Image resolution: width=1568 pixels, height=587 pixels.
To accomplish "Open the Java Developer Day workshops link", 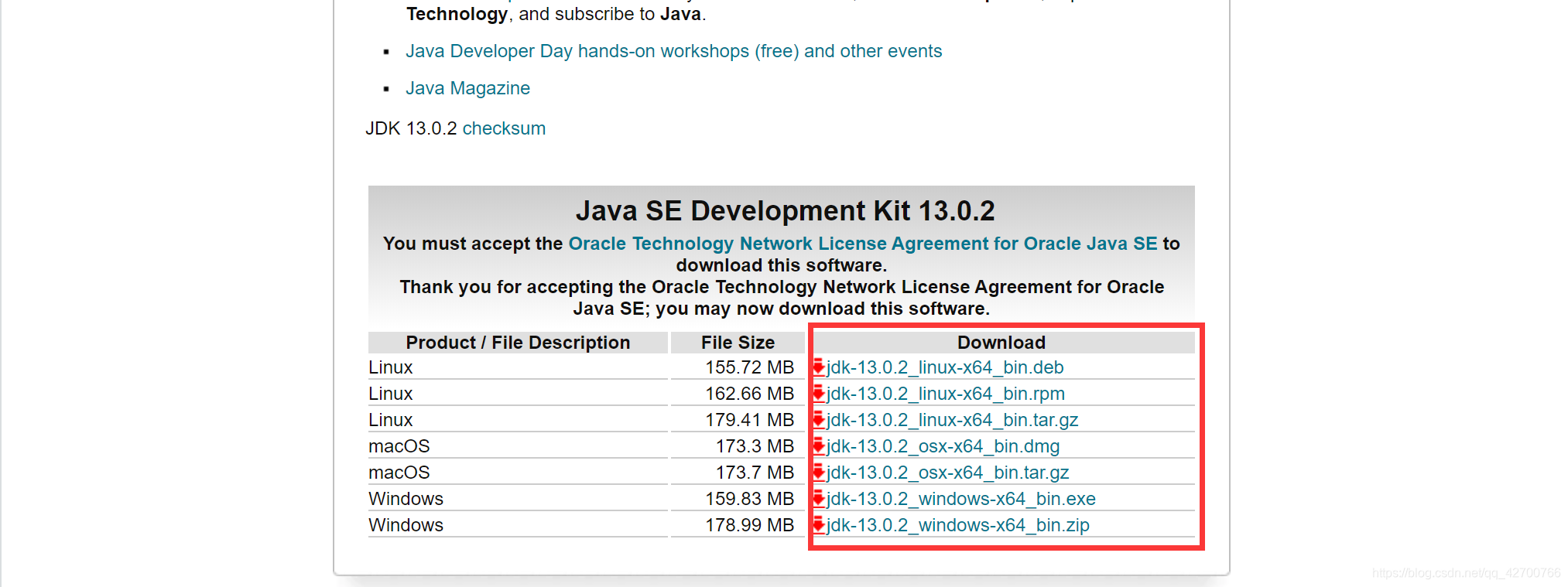I will click(x=673, y=51).
